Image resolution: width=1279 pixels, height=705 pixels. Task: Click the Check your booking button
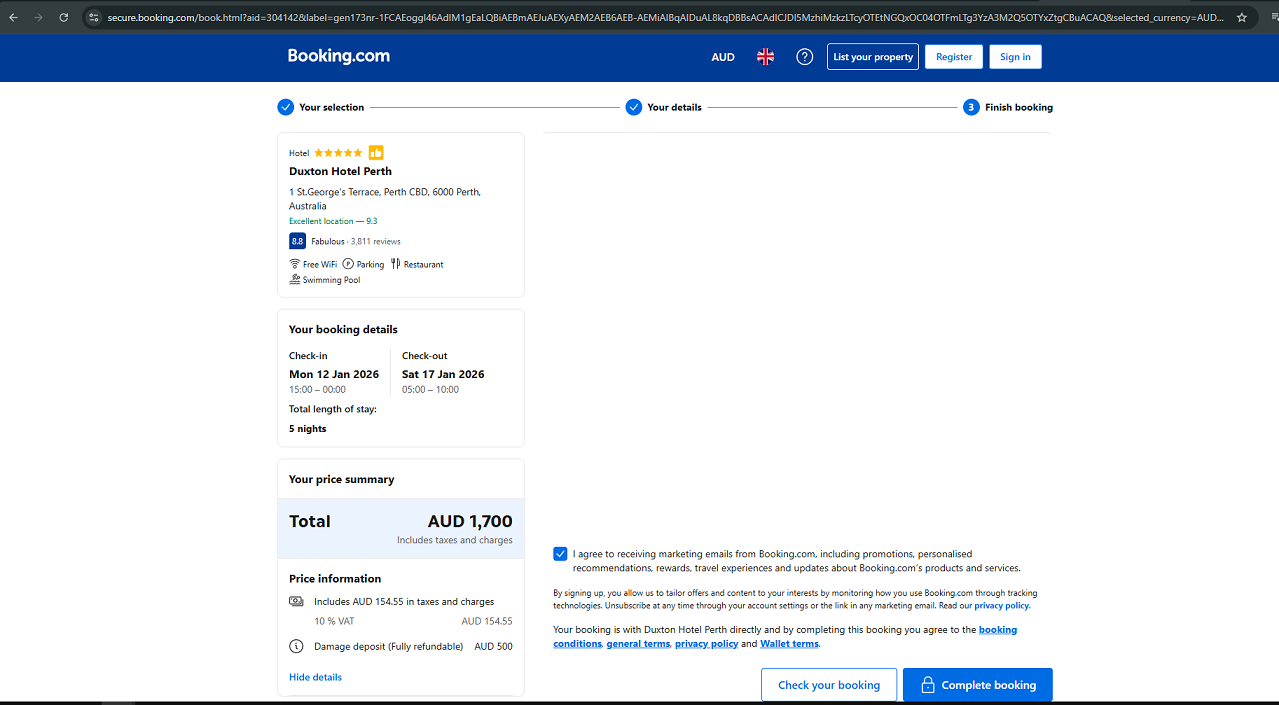[829, 685]
